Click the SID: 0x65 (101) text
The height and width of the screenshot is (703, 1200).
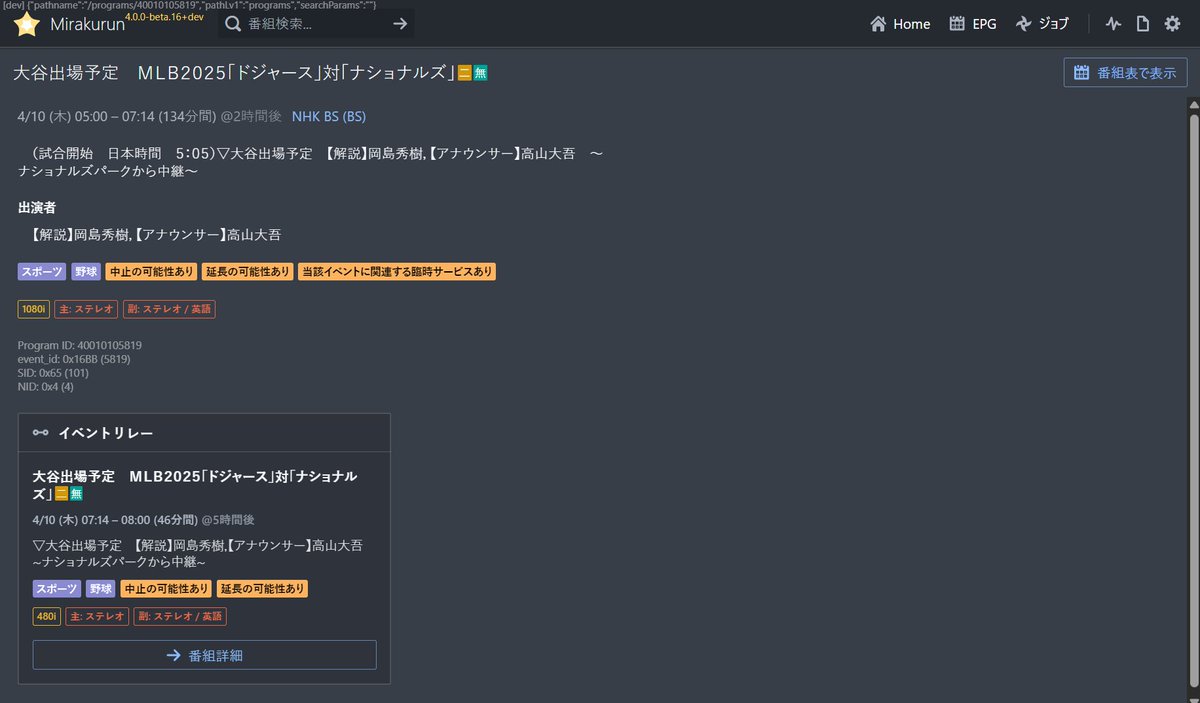53,373
